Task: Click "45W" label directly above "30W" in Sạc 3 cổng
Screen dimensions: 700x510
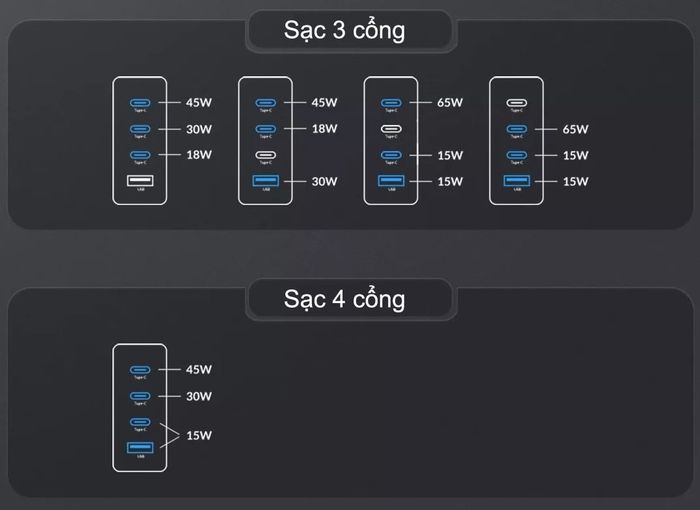Action: [199, 103]
